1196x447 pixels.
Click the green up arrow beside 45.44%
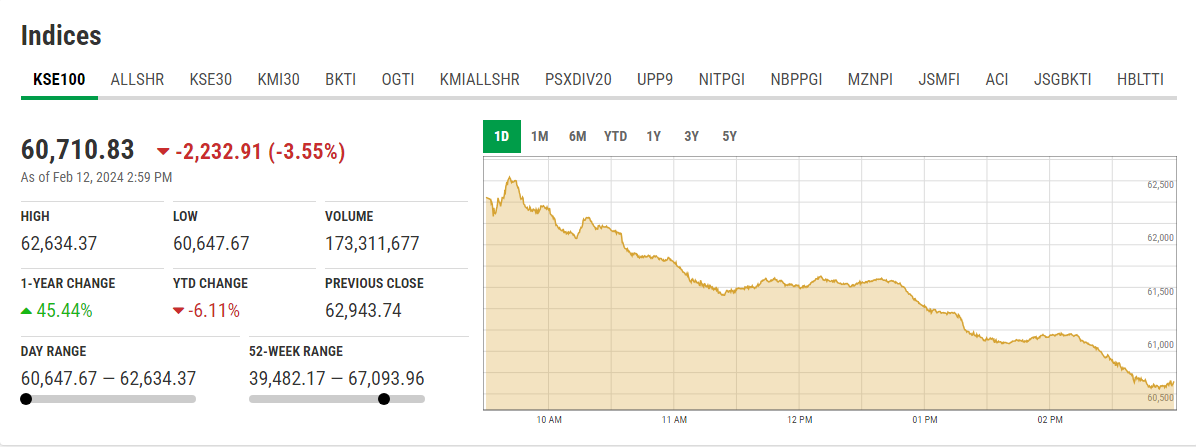coord(27,311)
